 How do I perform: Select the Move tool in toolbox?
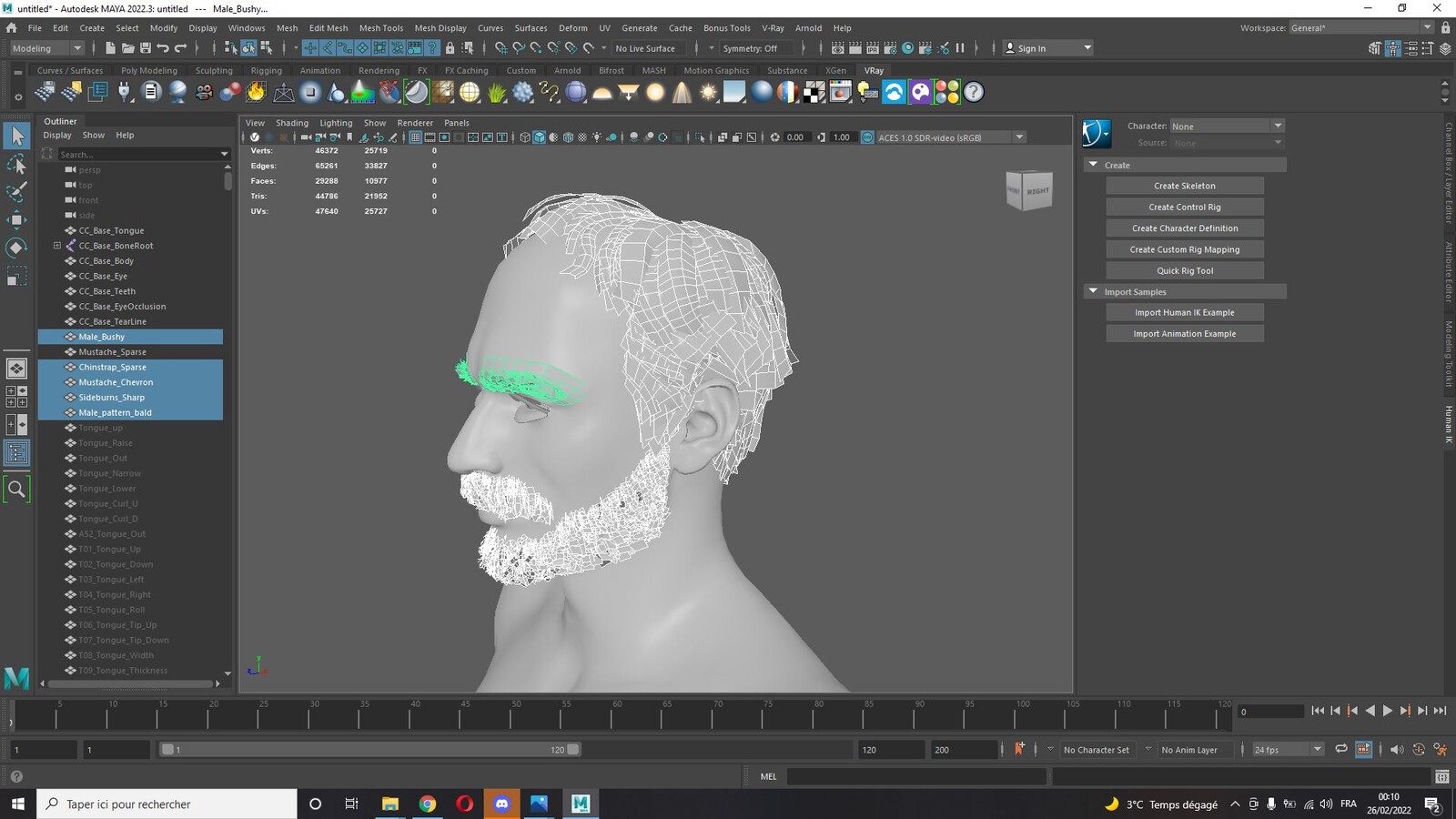tap(16, 219)
